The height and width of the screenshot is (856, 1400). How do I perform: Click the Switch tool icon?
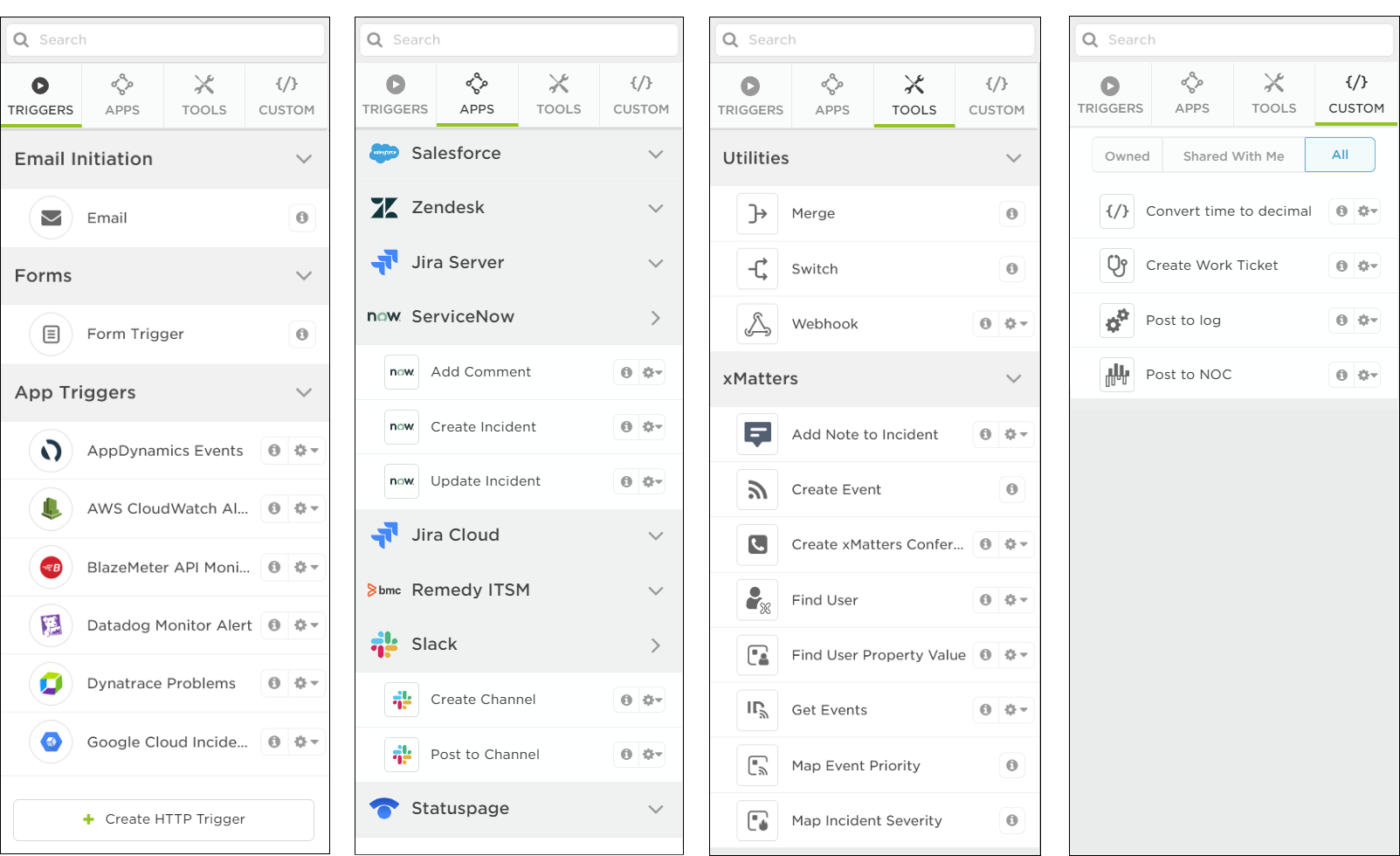point(757,269)
